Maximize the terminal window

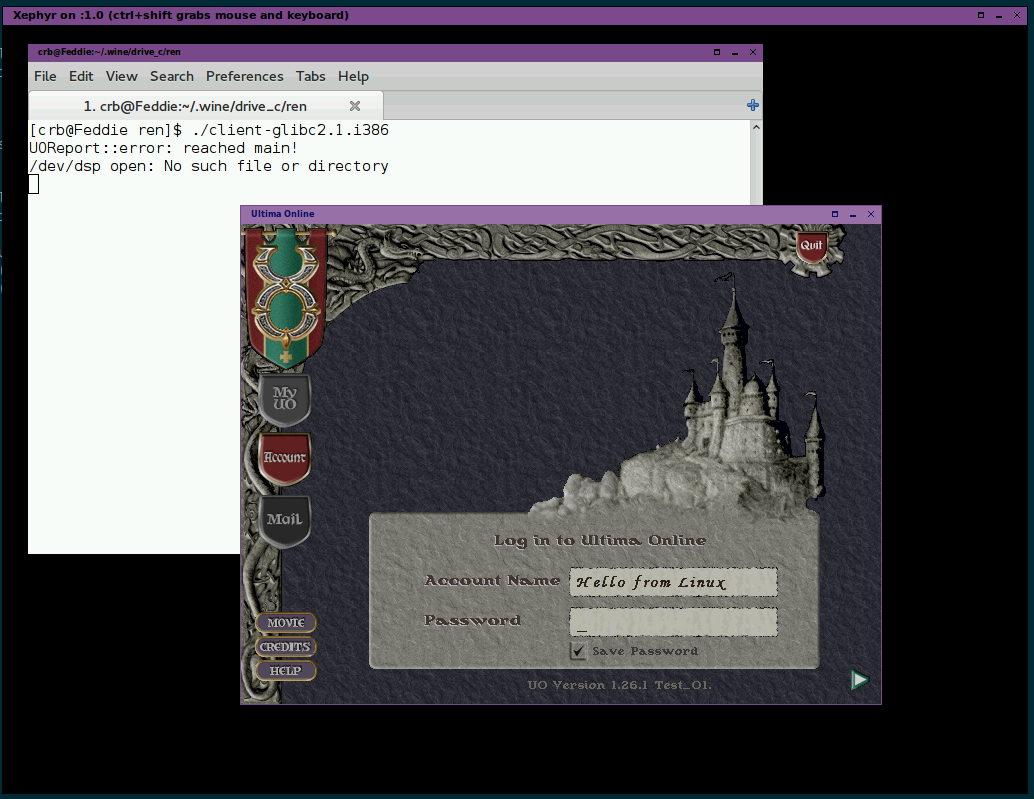(717, 52)
